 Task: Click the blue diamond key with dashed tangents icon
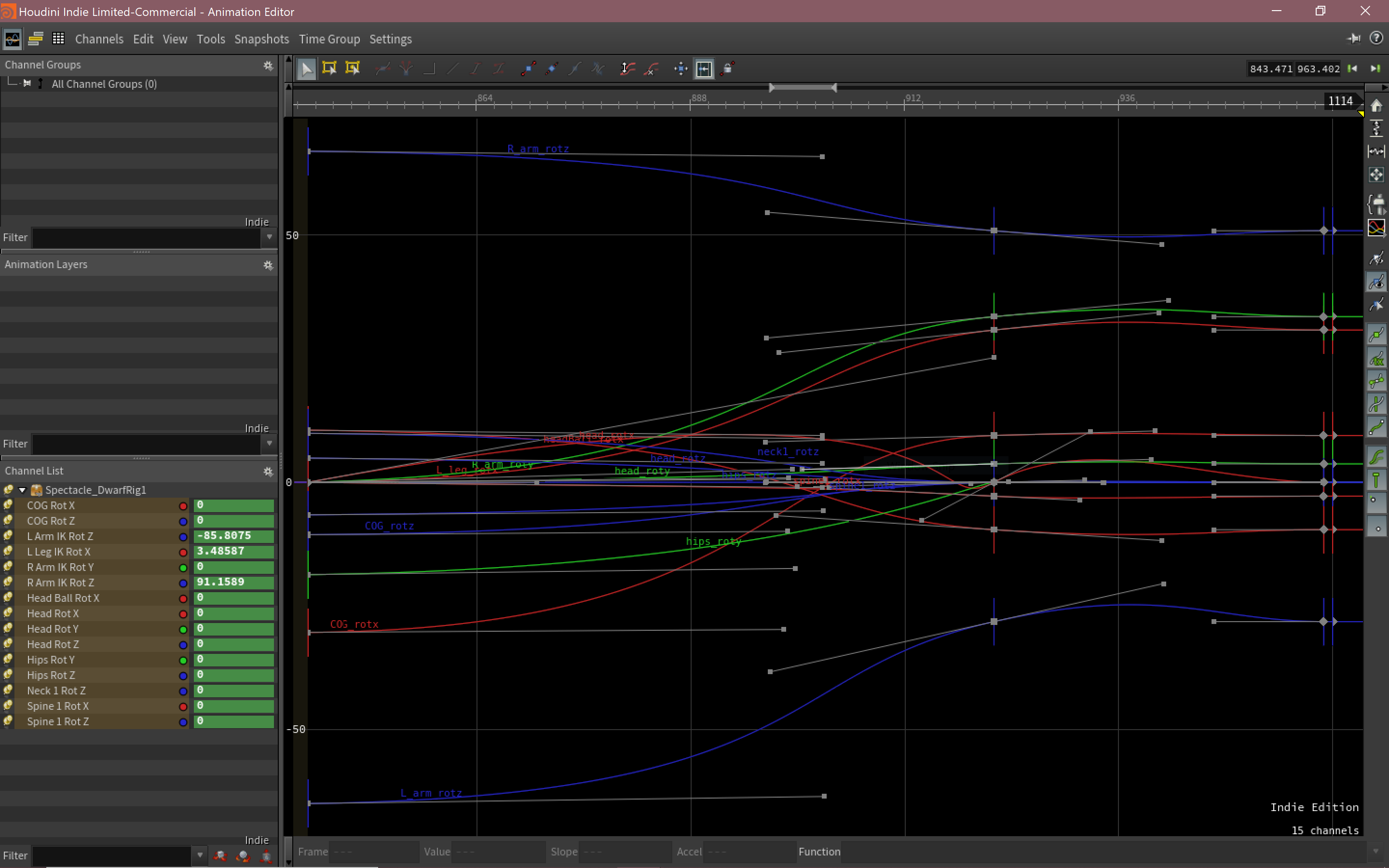tap(552, 69)
